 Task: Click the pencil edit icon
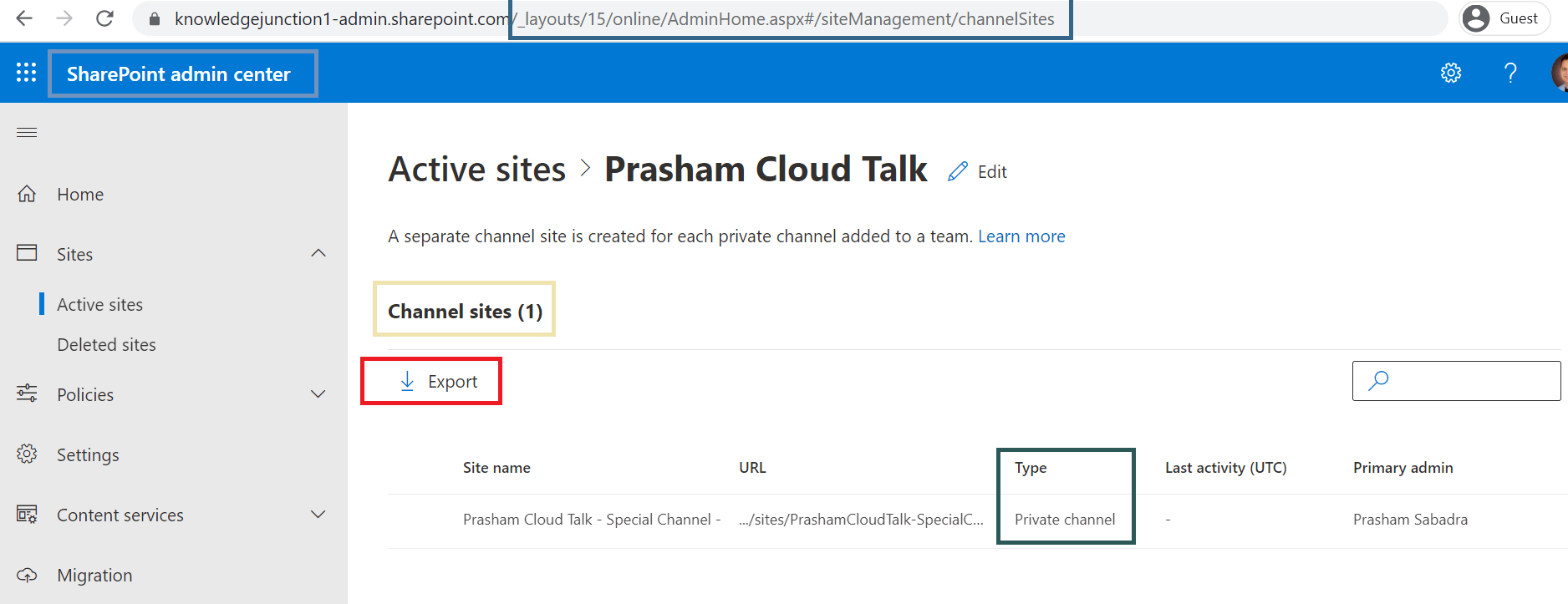tap(958, 171)
